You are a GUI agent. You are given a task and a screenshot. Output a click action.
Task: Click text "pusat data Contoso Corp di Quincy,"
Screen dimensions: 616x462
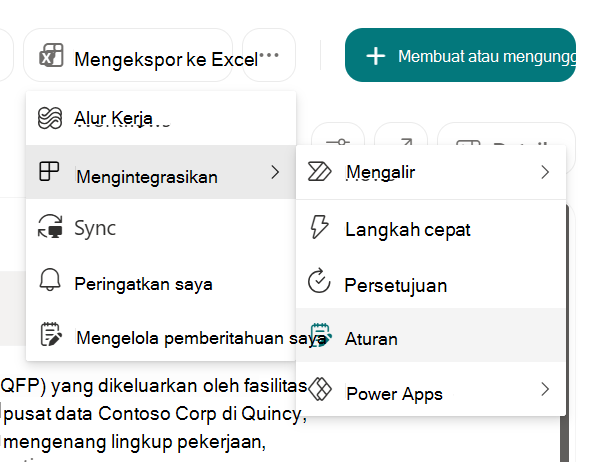(155, 414)
